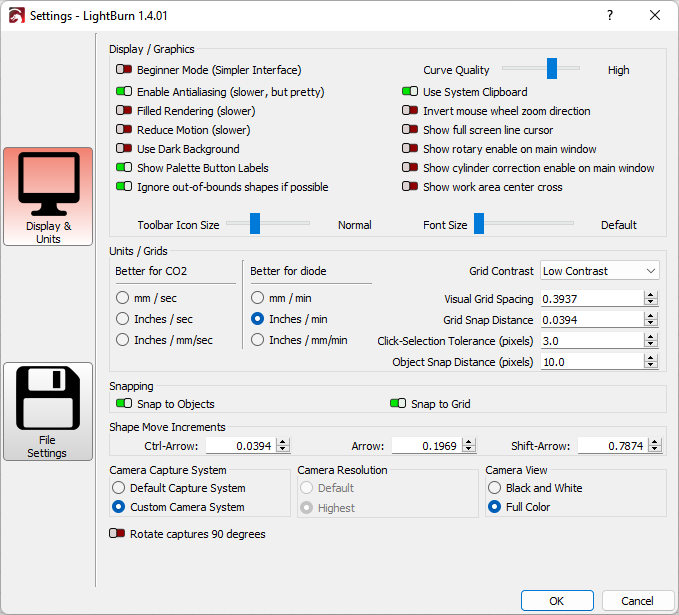Click the Grid Snap Distance field
This screenshot has height=615, width=679.
592,320
